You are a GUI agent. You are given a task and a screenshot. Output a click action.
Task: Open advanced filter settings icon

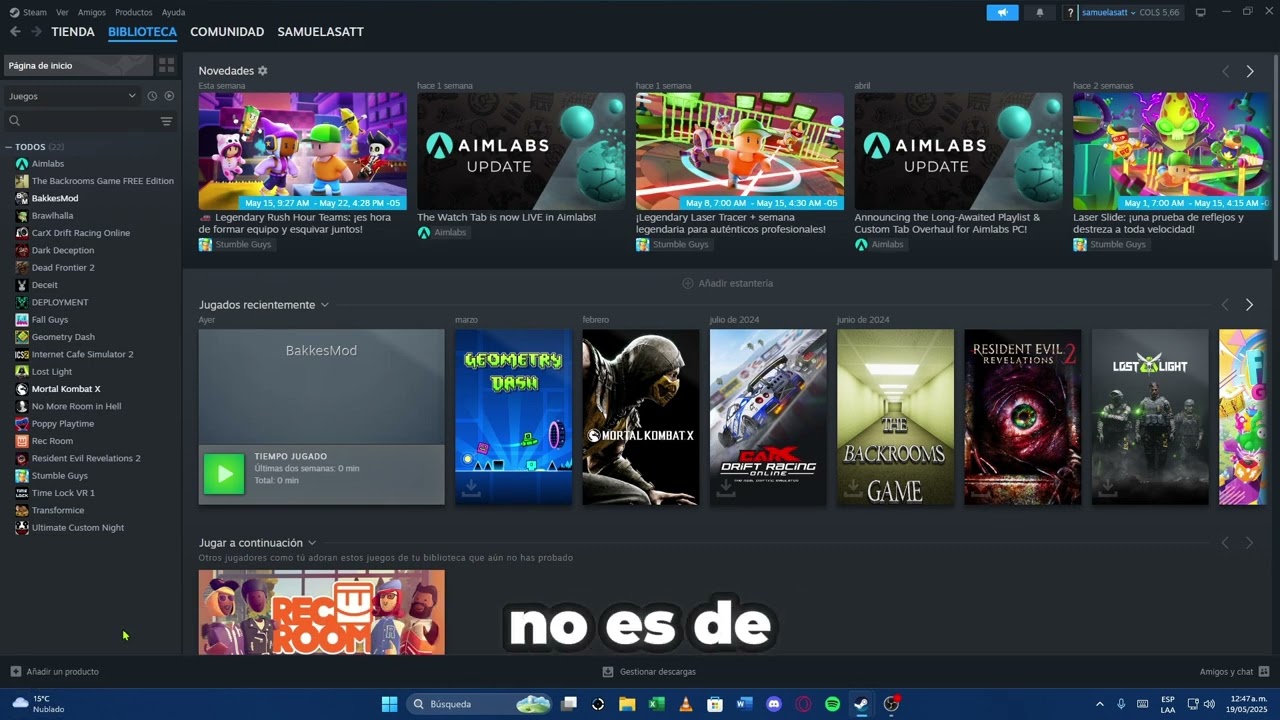(x=166, y=121)
